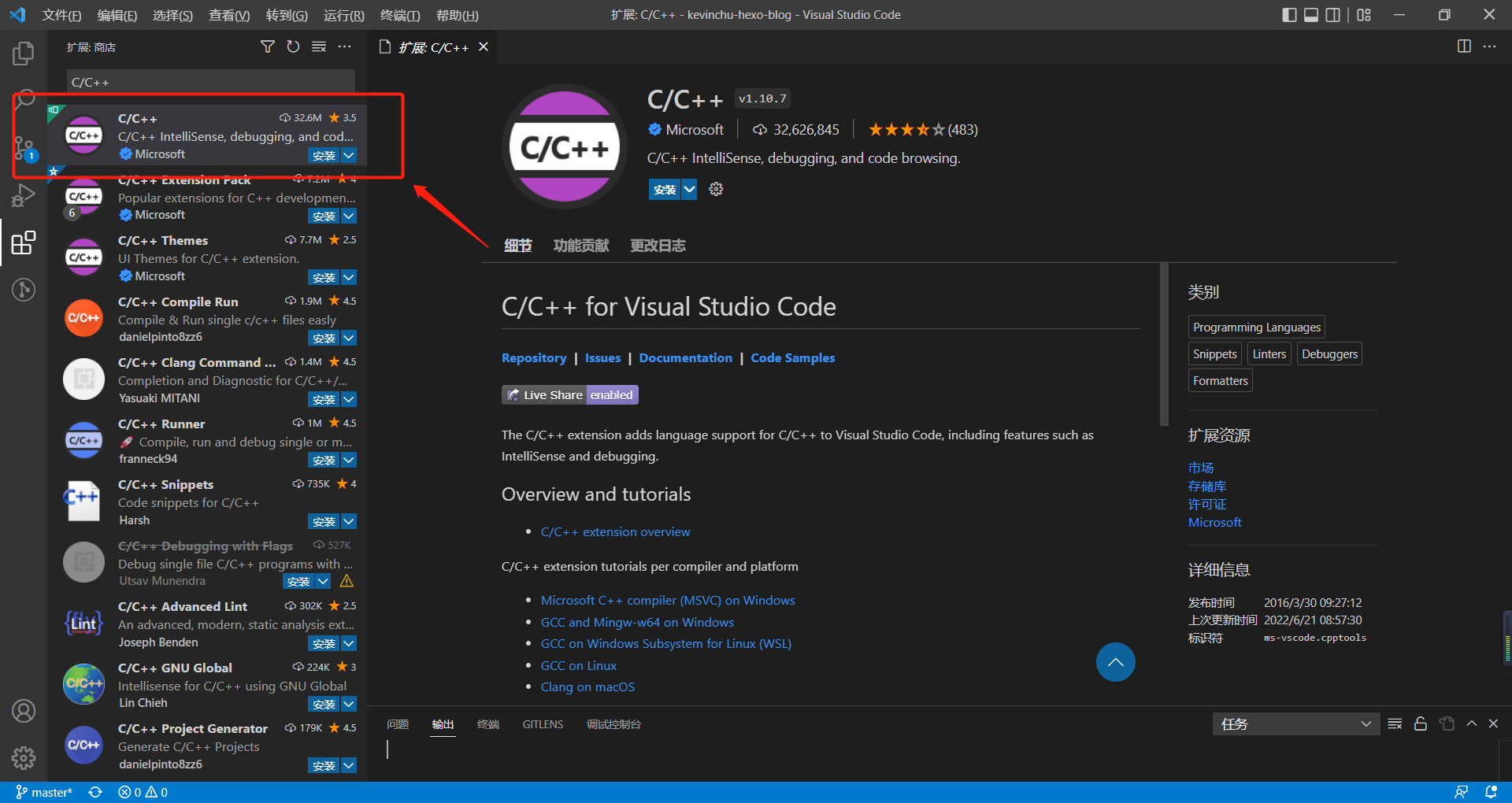Refresh the extensions list
The height and width of the screenshot is (803, 1512).
(293, 47)
